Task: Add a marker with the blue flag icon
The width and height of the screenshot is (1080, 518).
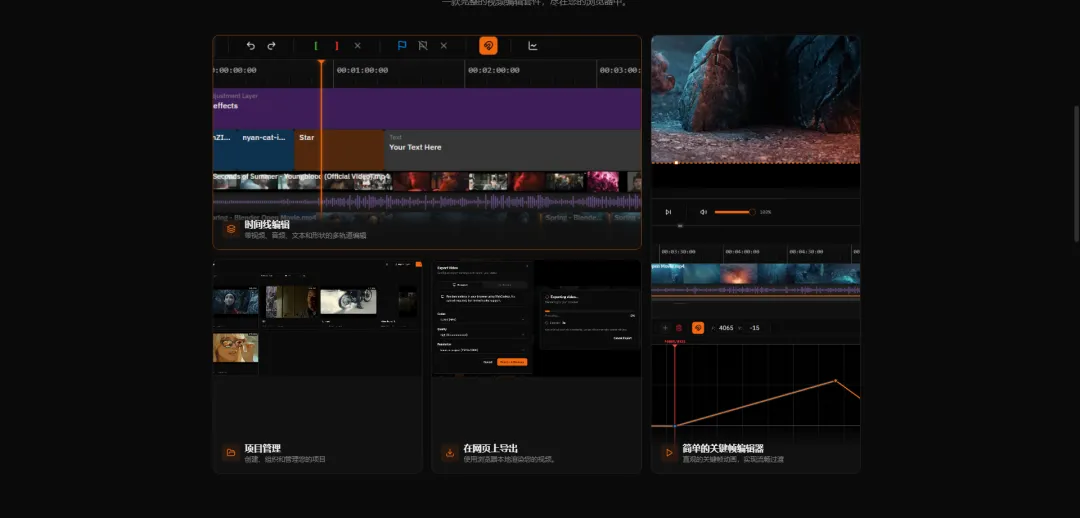Action: point(402,46)
